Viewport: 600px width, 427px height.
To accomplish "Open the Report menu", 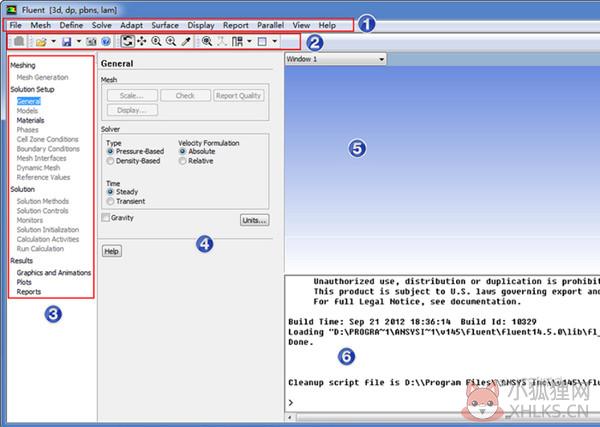I will coord(236,25).
